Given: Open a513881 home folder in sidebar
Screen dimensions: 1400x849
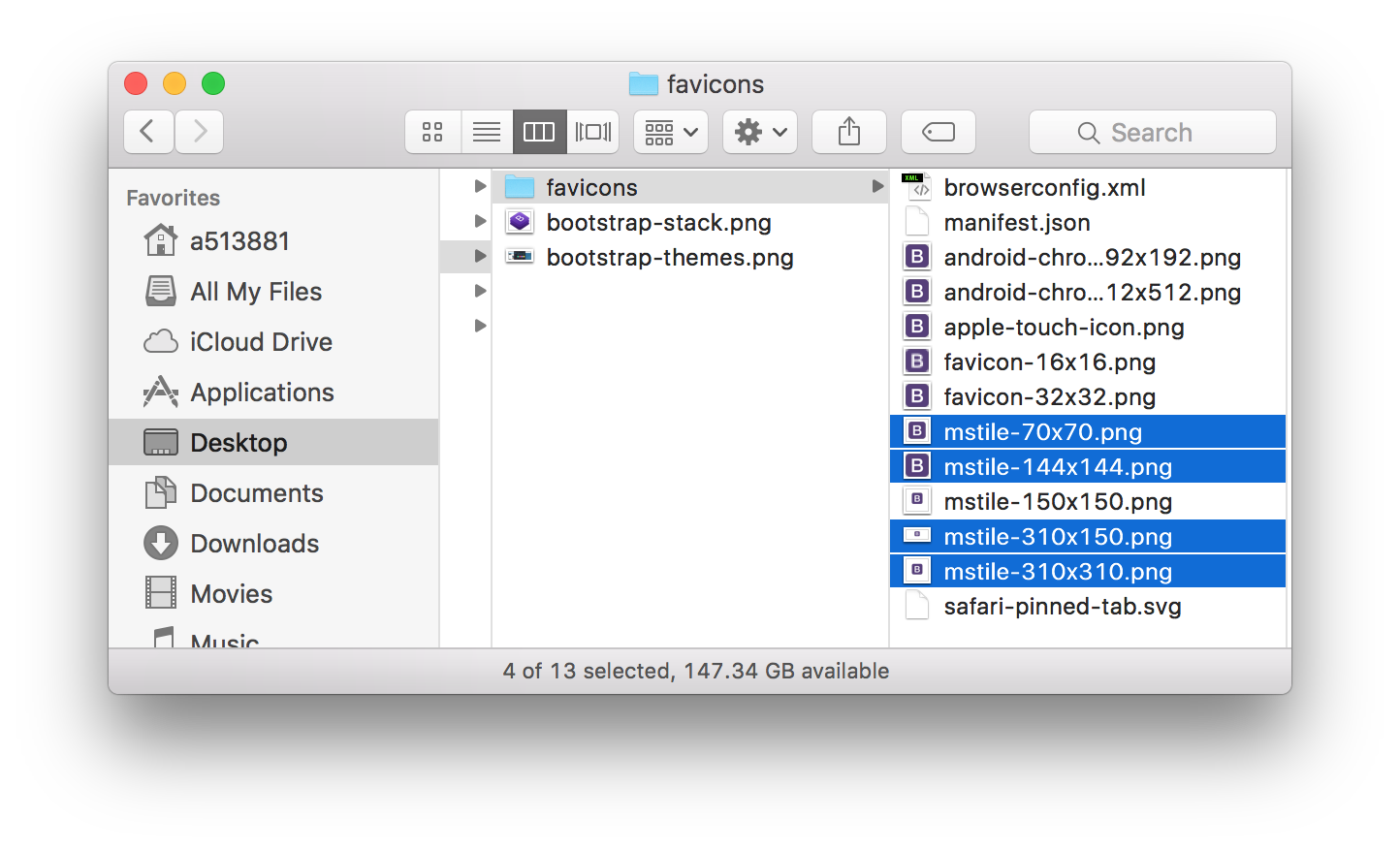Looking at the screenshot, I should coord(273,240).
